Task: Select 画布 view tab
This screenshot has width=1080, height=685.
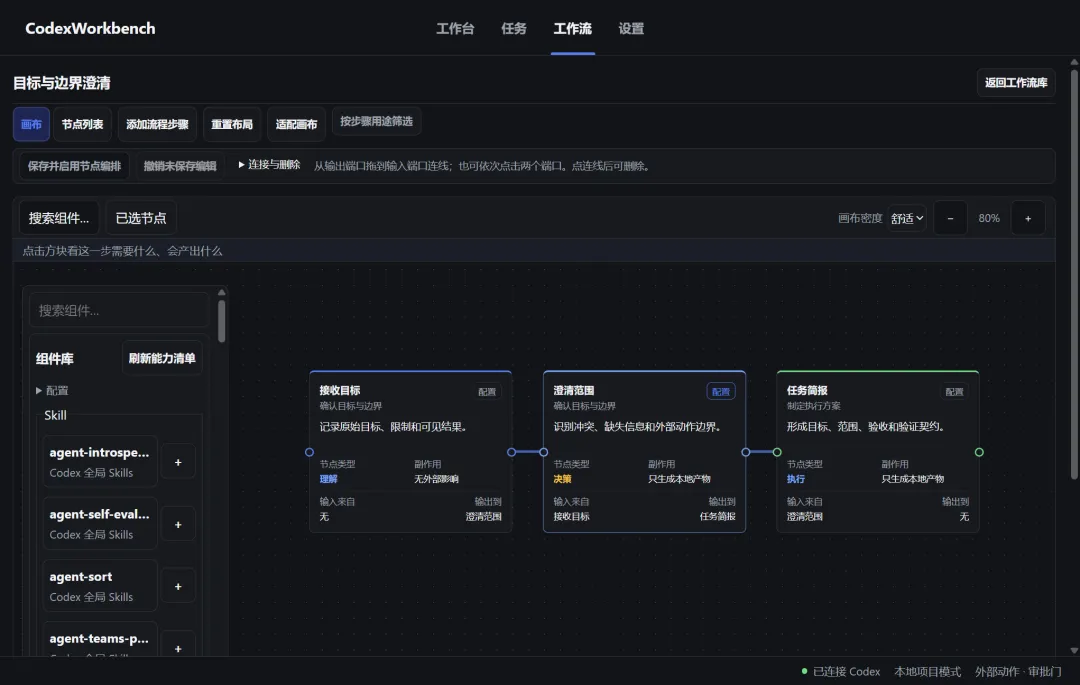Action: pos(31,124)
